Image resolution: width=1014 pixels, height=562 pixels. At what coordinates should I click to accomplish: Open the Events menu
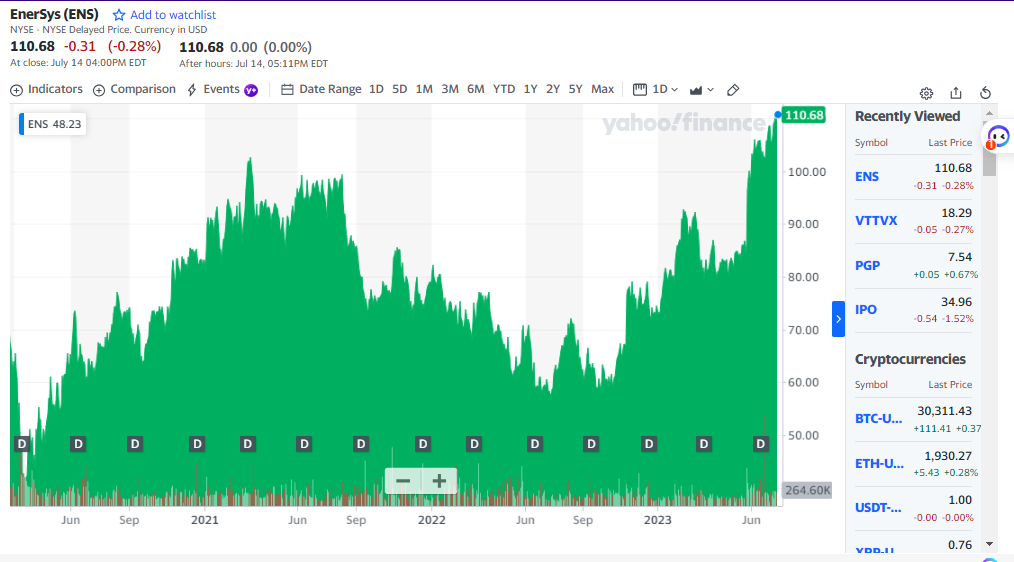(x=214, y=89)
